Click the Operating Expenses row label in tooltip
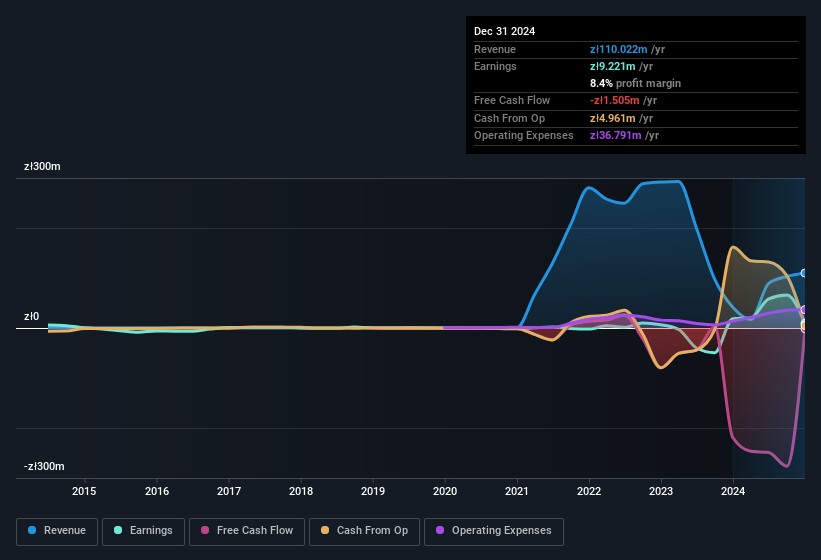821x560 pixels. click(x=524, y=136)
